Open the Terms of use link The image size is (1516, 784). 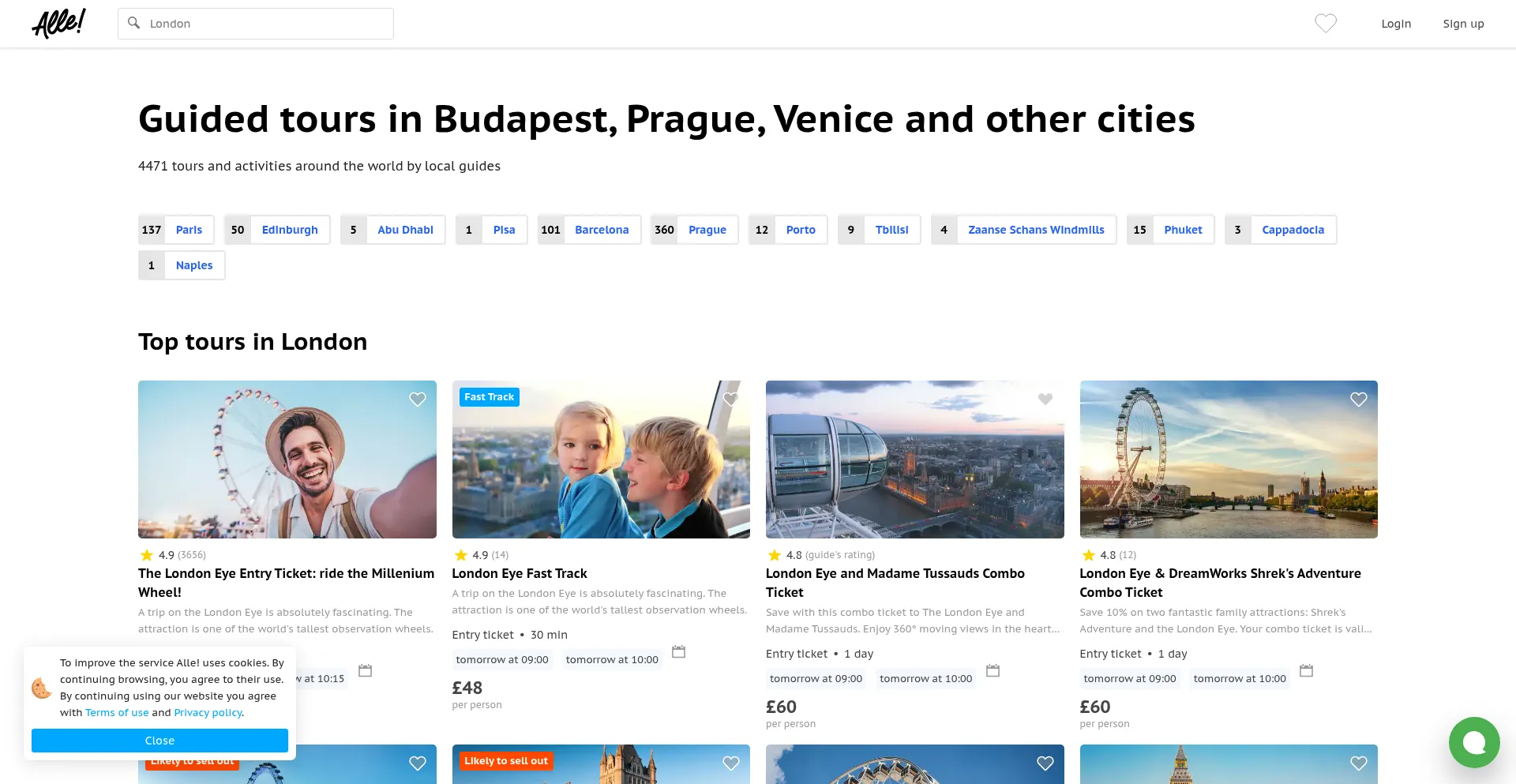[x=117, y=712]
